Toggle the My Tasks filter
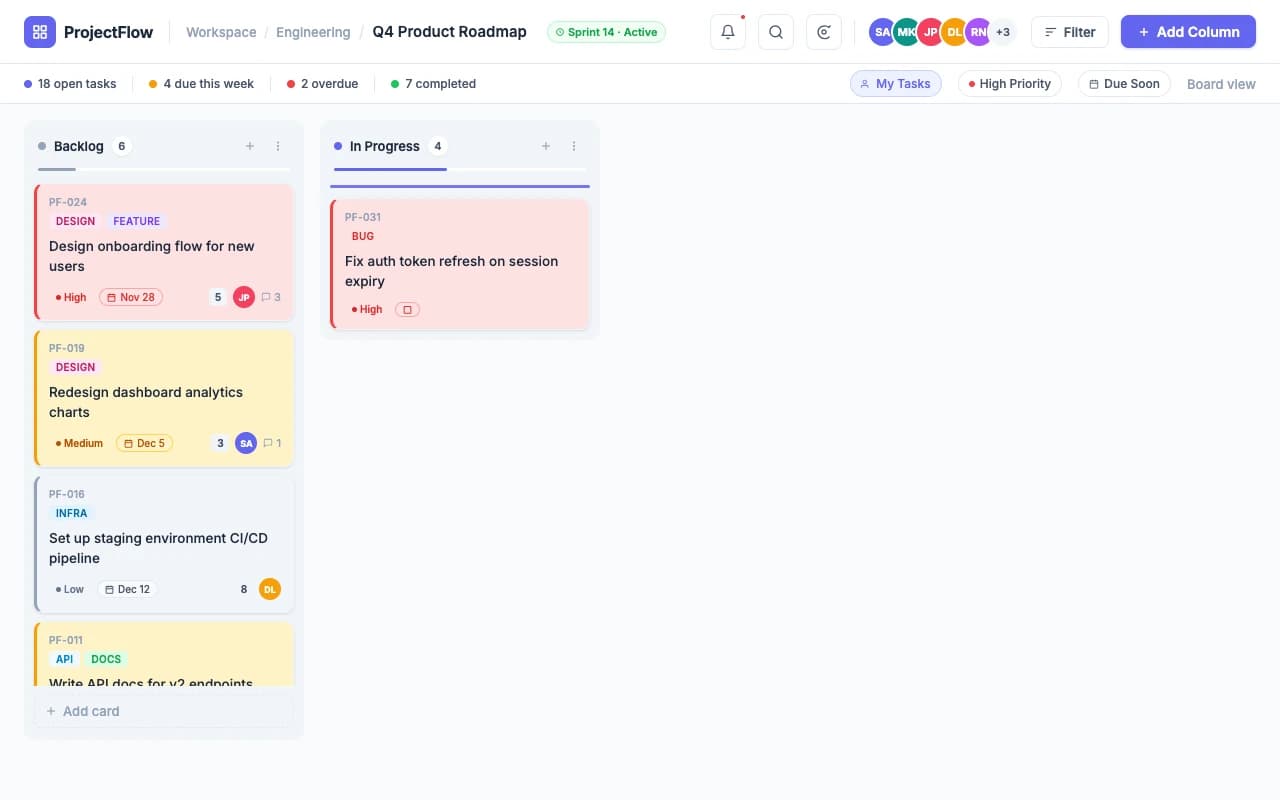Viewport: 1280px width, 800px height. point(895,83)
